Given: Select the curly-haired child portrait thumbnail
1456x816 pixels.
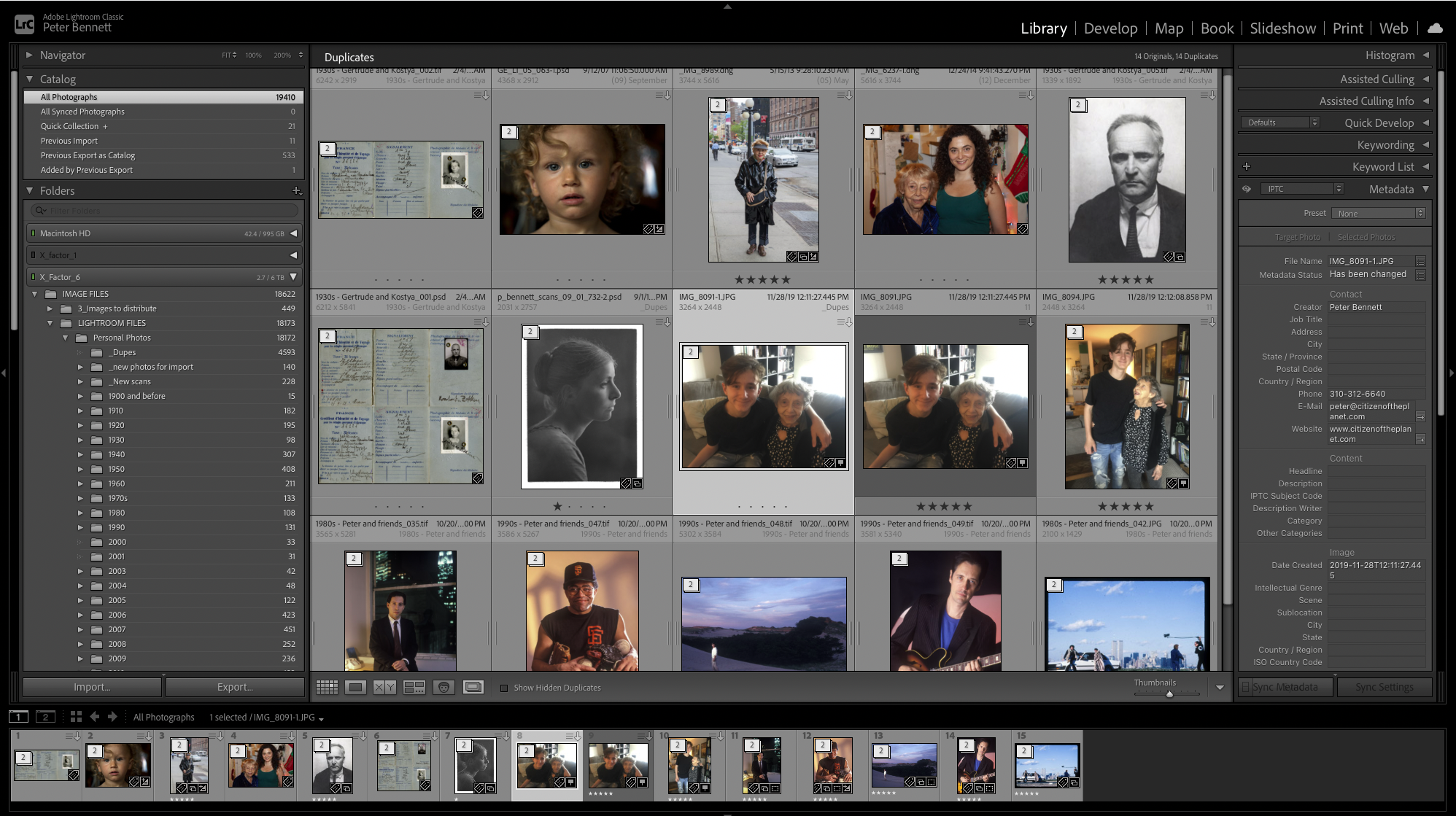Looking at the screenshot, I should pyautogui.click(x=582, y=179).
